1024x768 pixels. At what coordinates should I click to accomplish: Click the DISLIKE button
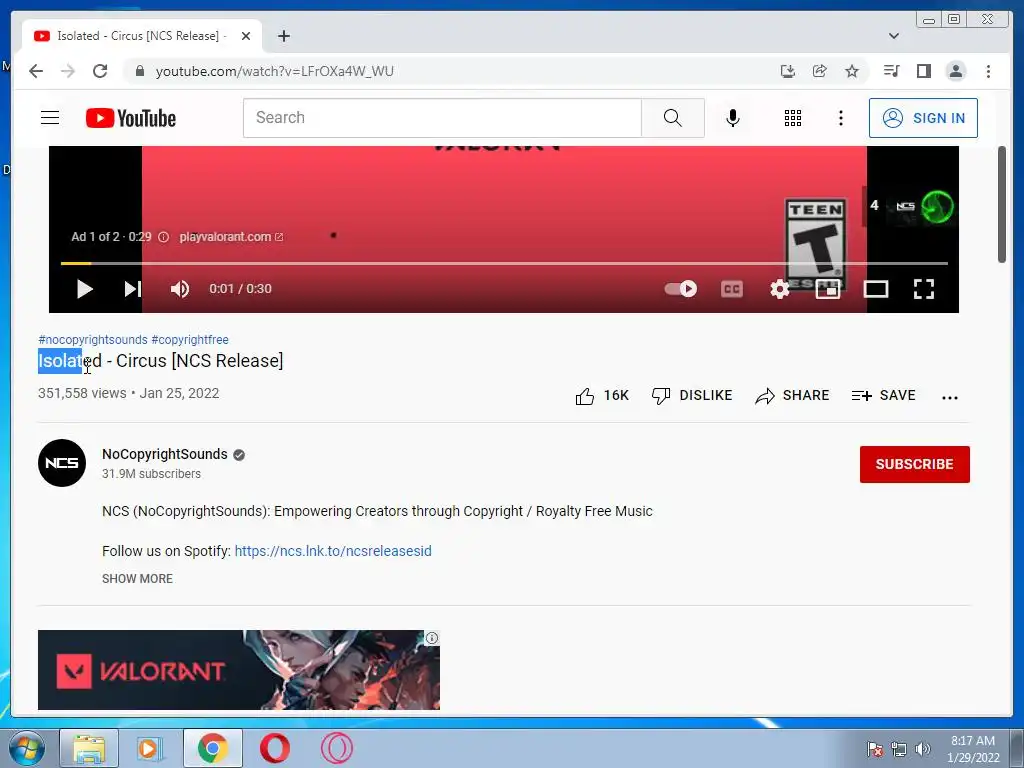click(692, 396)
